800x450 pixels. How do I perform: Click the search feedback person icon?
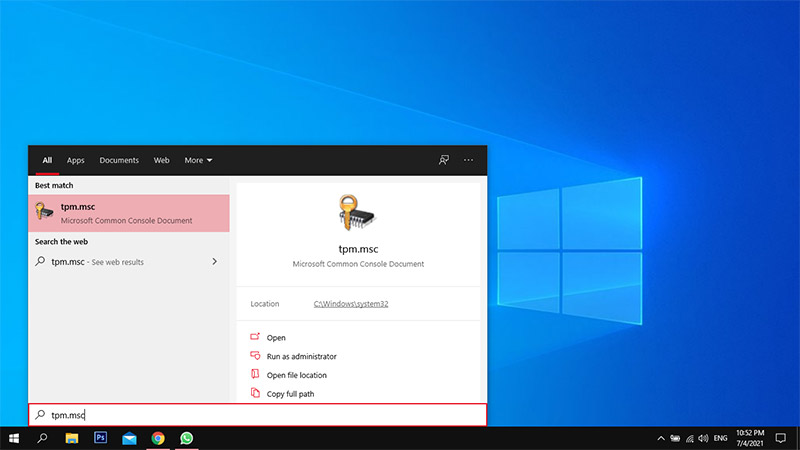[444, 160]
